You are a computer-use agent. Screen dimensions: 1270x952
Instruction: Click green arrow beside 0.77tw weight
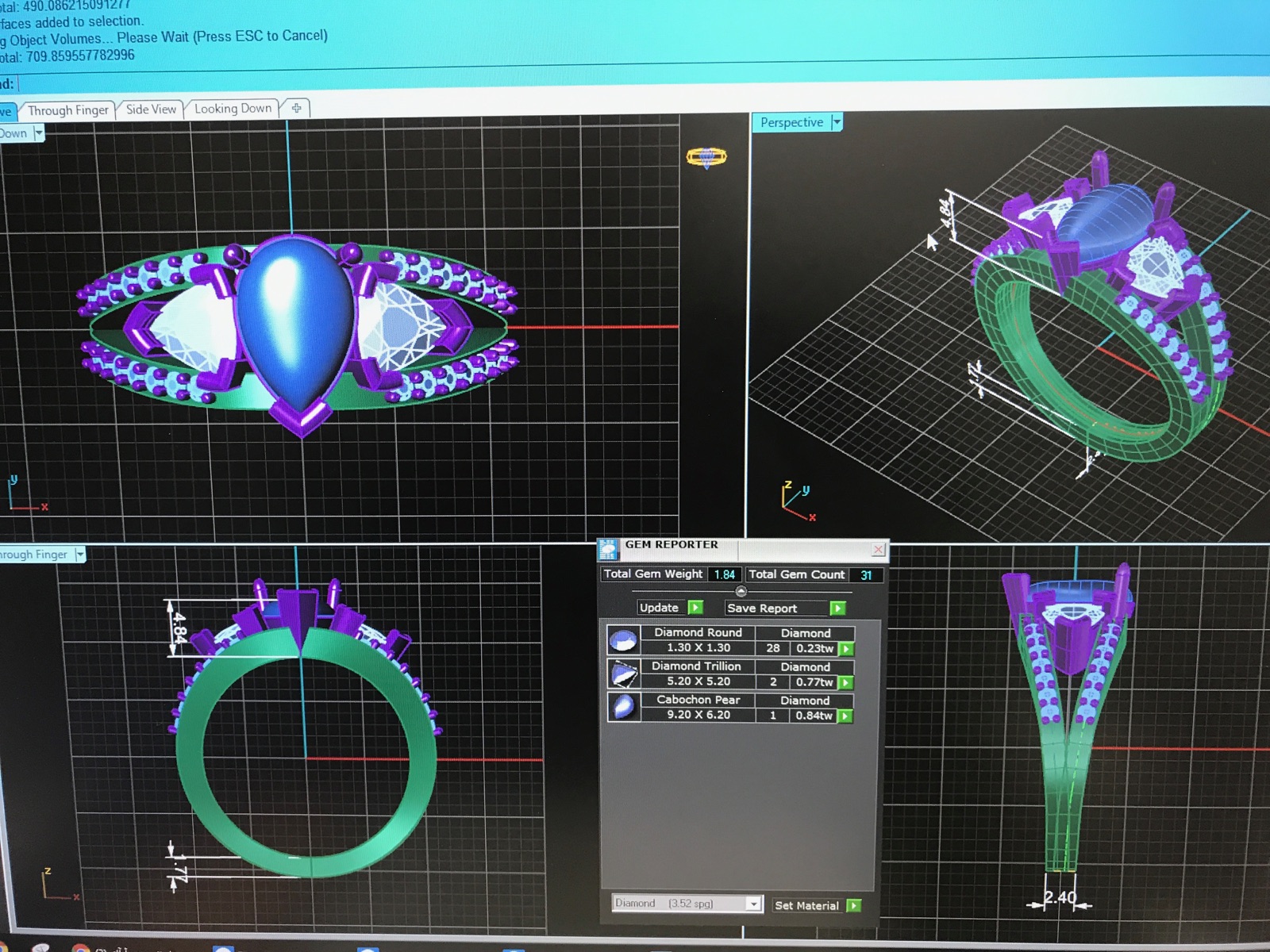coord(846,682)
